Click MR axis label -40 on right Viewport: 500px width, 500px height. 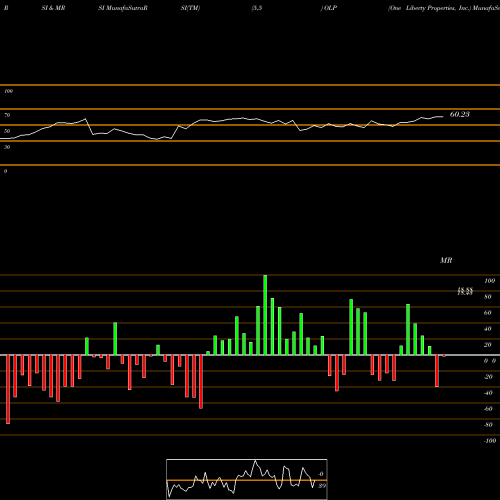pyautogui.click(x=488, y=393)
